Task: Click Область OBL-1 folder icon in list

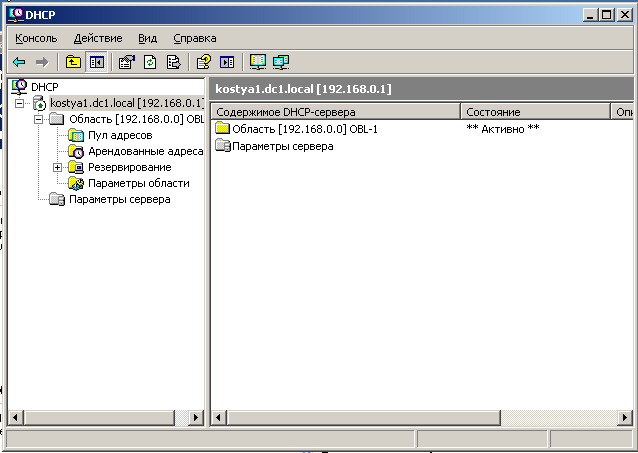Action: point(223,129)
